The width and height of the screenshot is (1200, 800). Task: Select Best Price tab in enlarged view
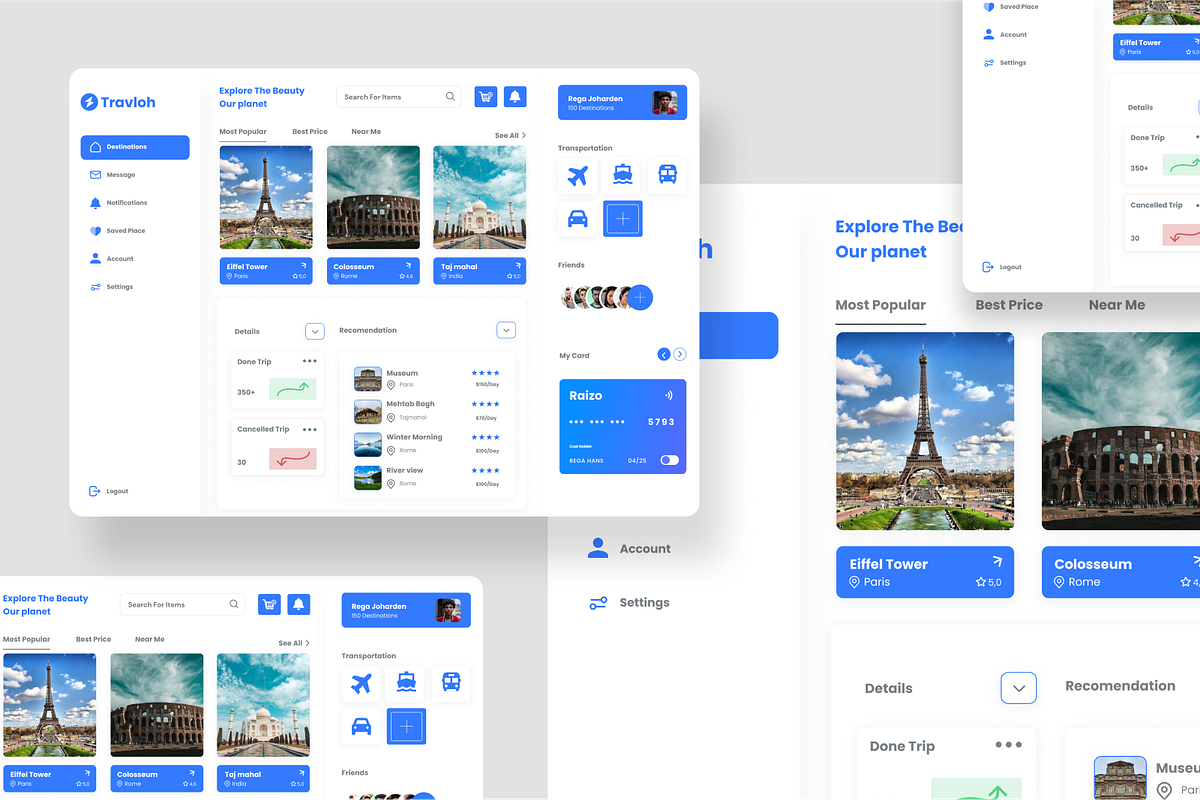point(1009,305)
